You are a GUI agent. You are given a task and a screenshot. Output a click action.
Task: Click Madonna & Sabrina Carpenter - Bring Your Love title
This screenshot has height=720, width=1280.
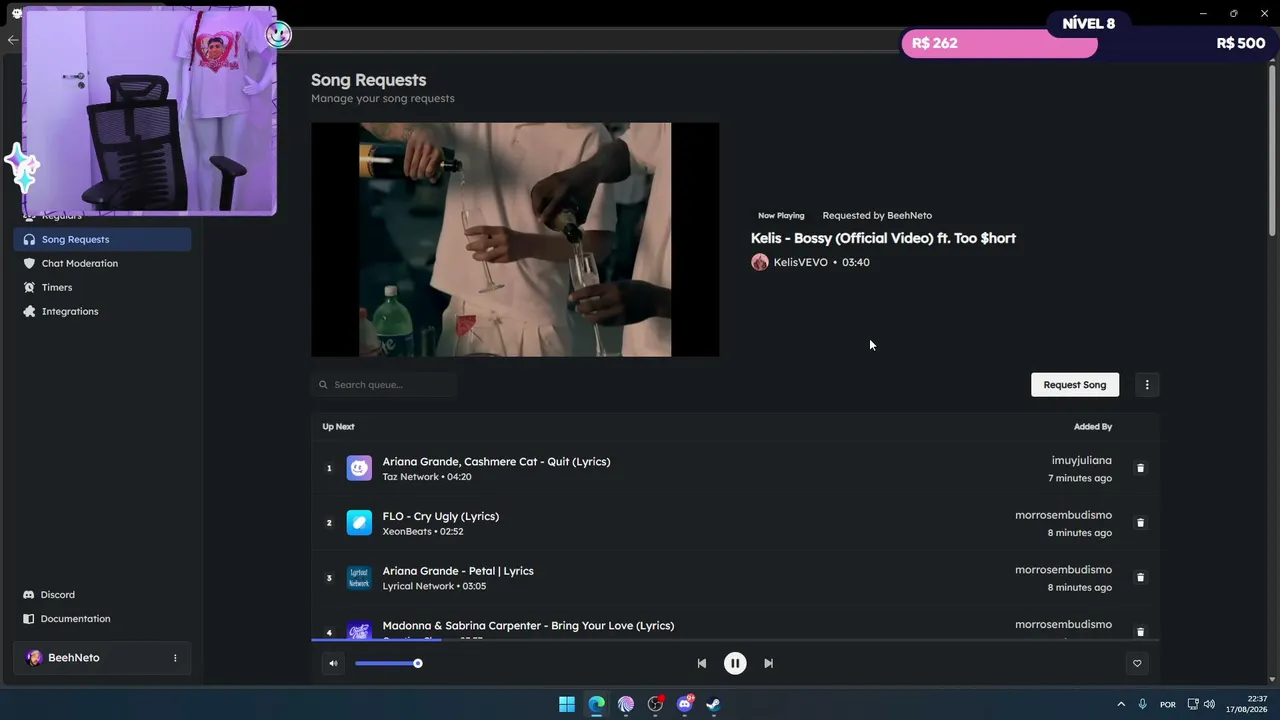(528, 626)
